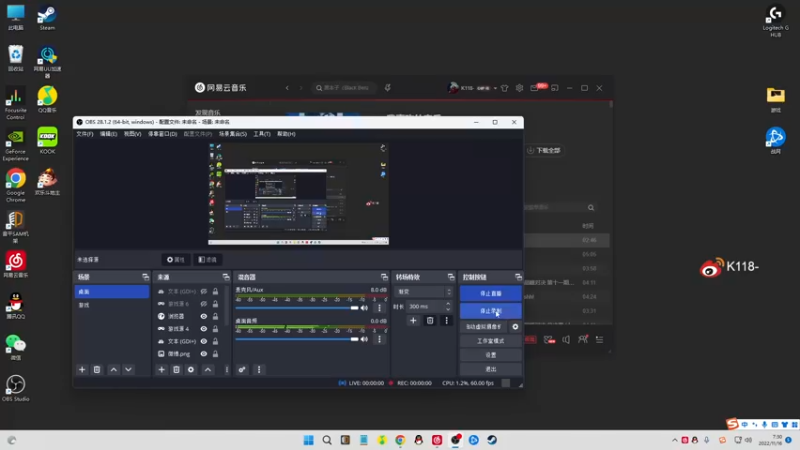Click the 停止录制 button

tap(491, 311)
